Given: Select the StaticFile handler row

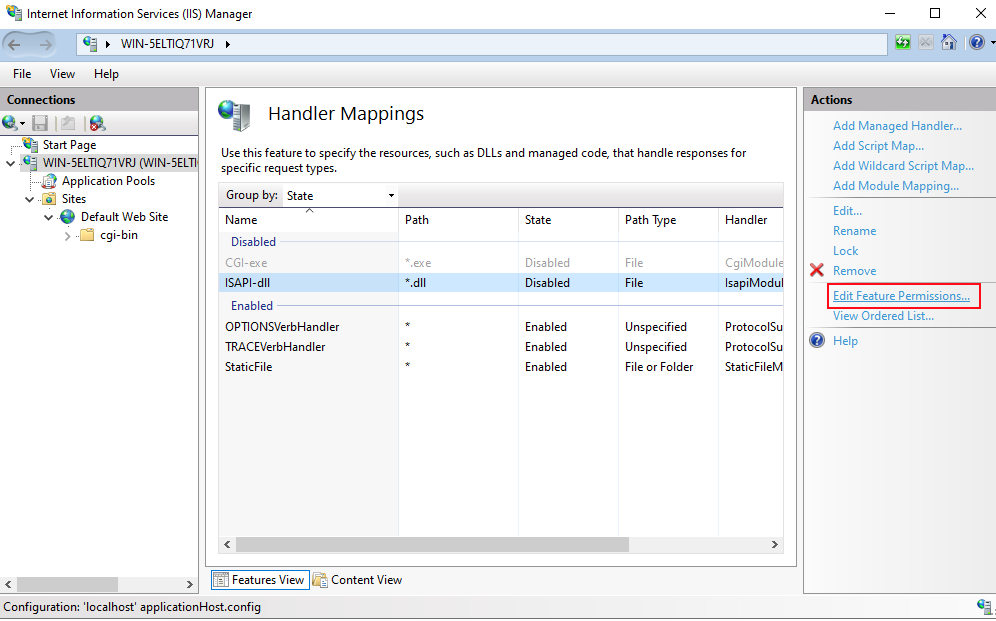Looking at the screenshot, I should [249, 367].
